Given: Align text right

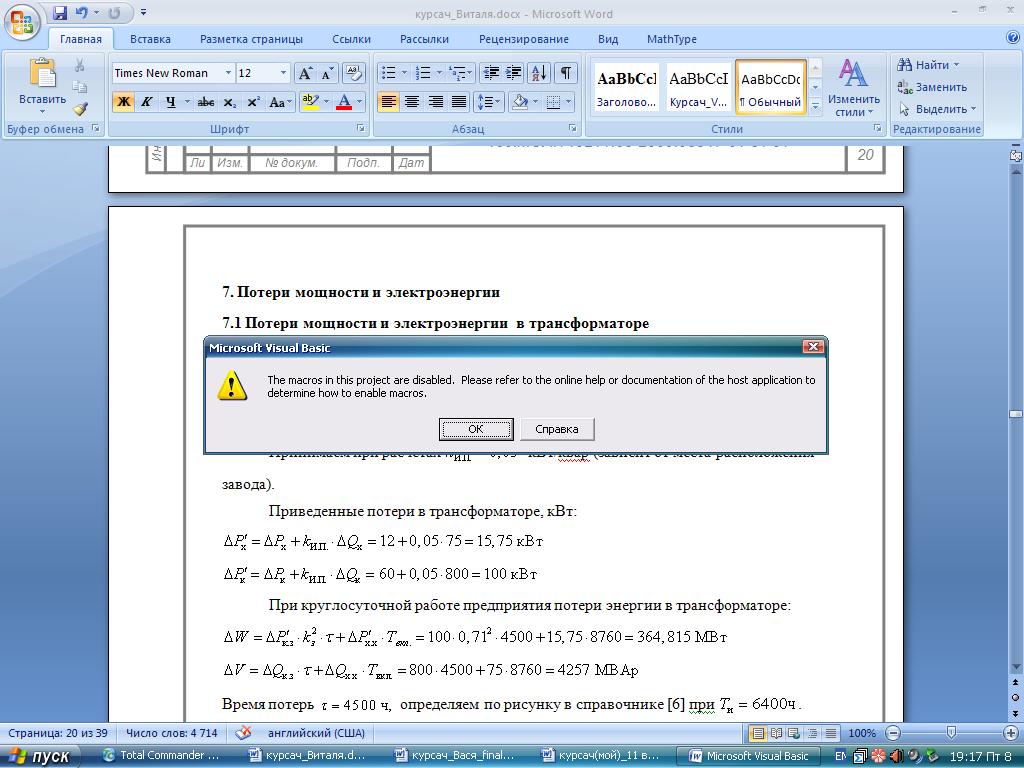Looking at the screenshot, I should tap(436, 102).
